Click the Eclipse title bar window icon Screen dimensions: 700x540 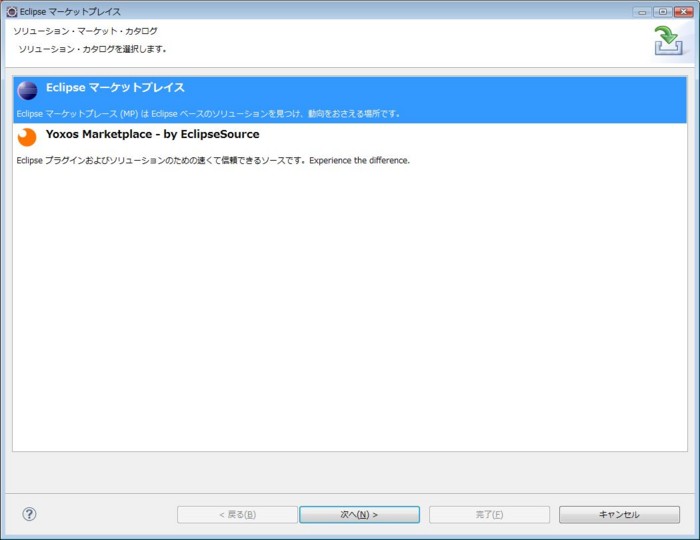pyautogui.click(x=12, y=12)
